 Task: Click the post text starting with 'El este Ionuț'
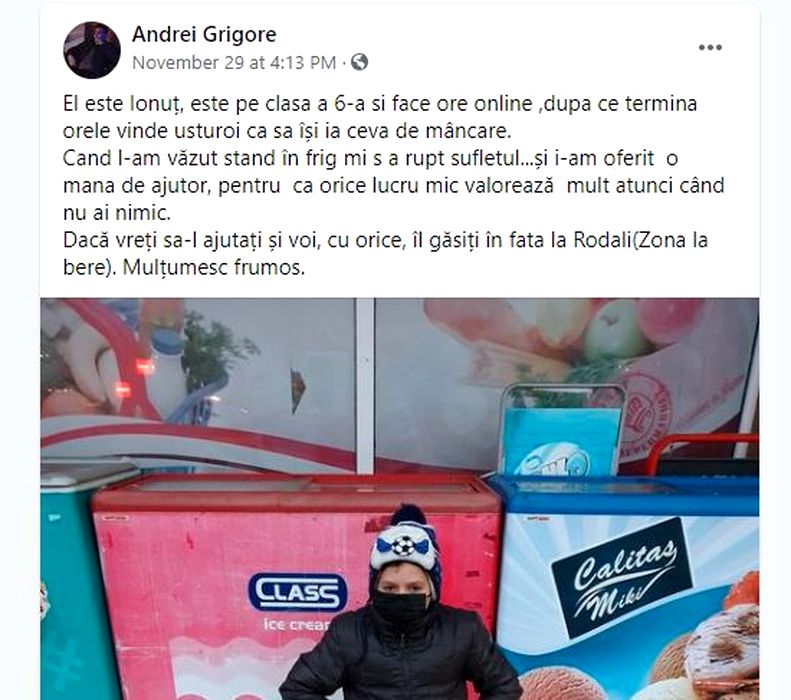click(380, 104)
